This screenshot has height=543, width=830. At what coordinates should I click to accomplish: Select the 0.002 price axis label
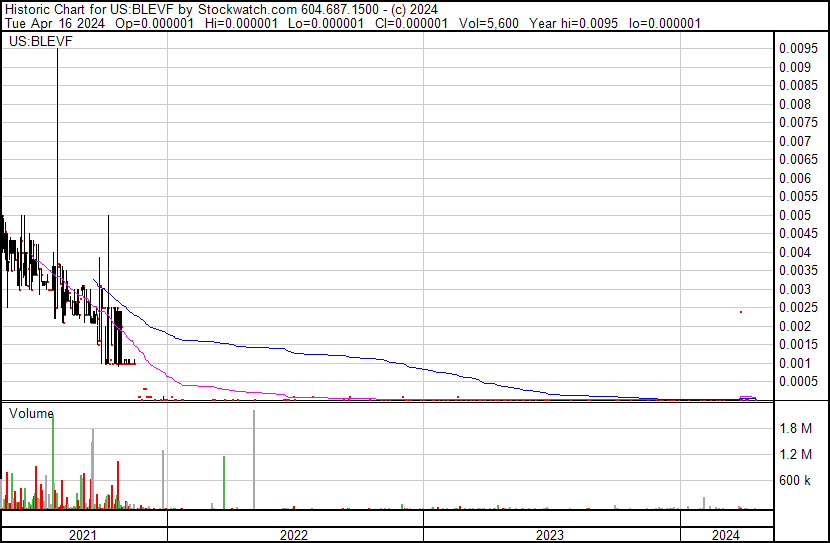[795, 327]
